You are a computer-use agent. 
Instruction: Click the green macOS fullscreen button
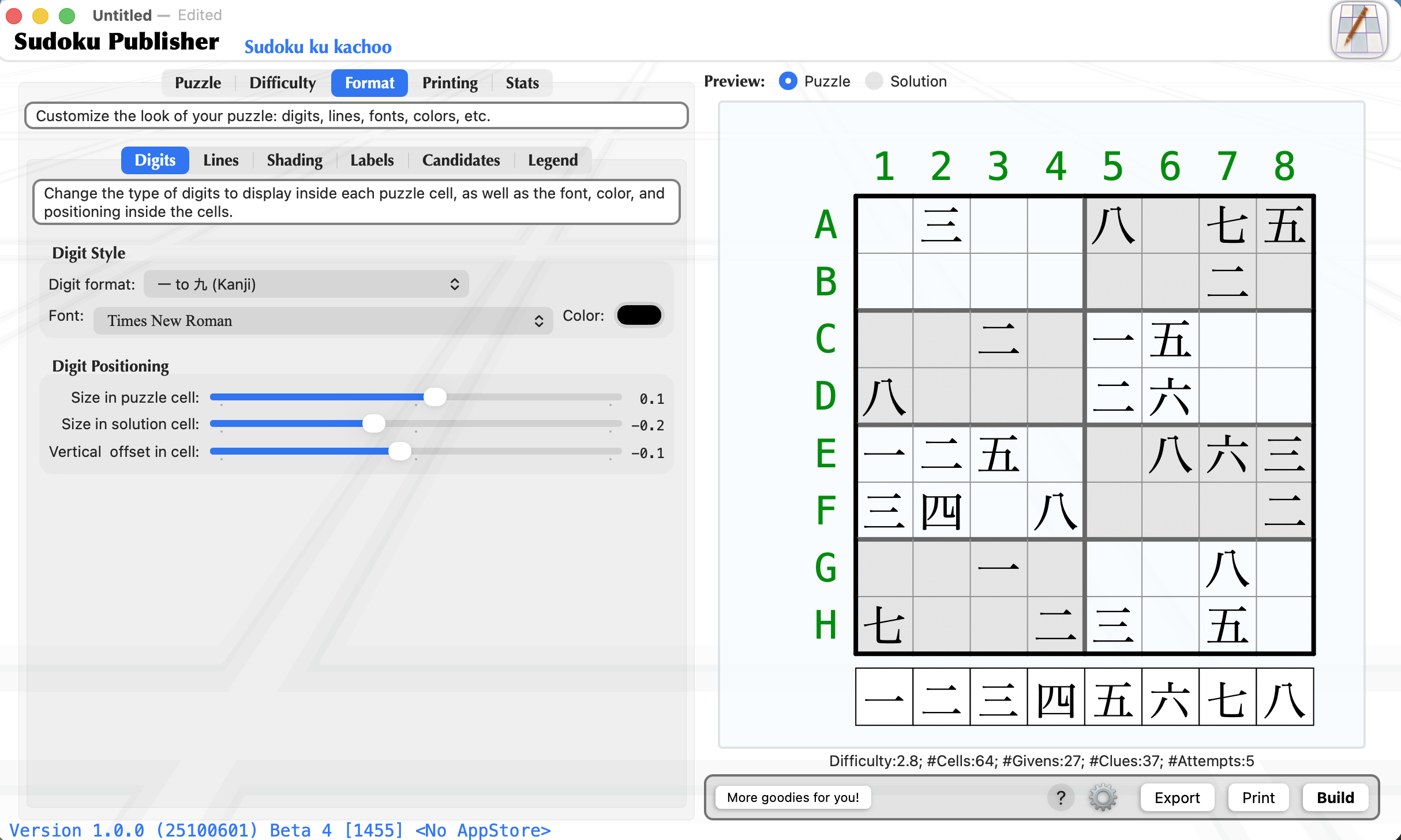tap(67, 16)
